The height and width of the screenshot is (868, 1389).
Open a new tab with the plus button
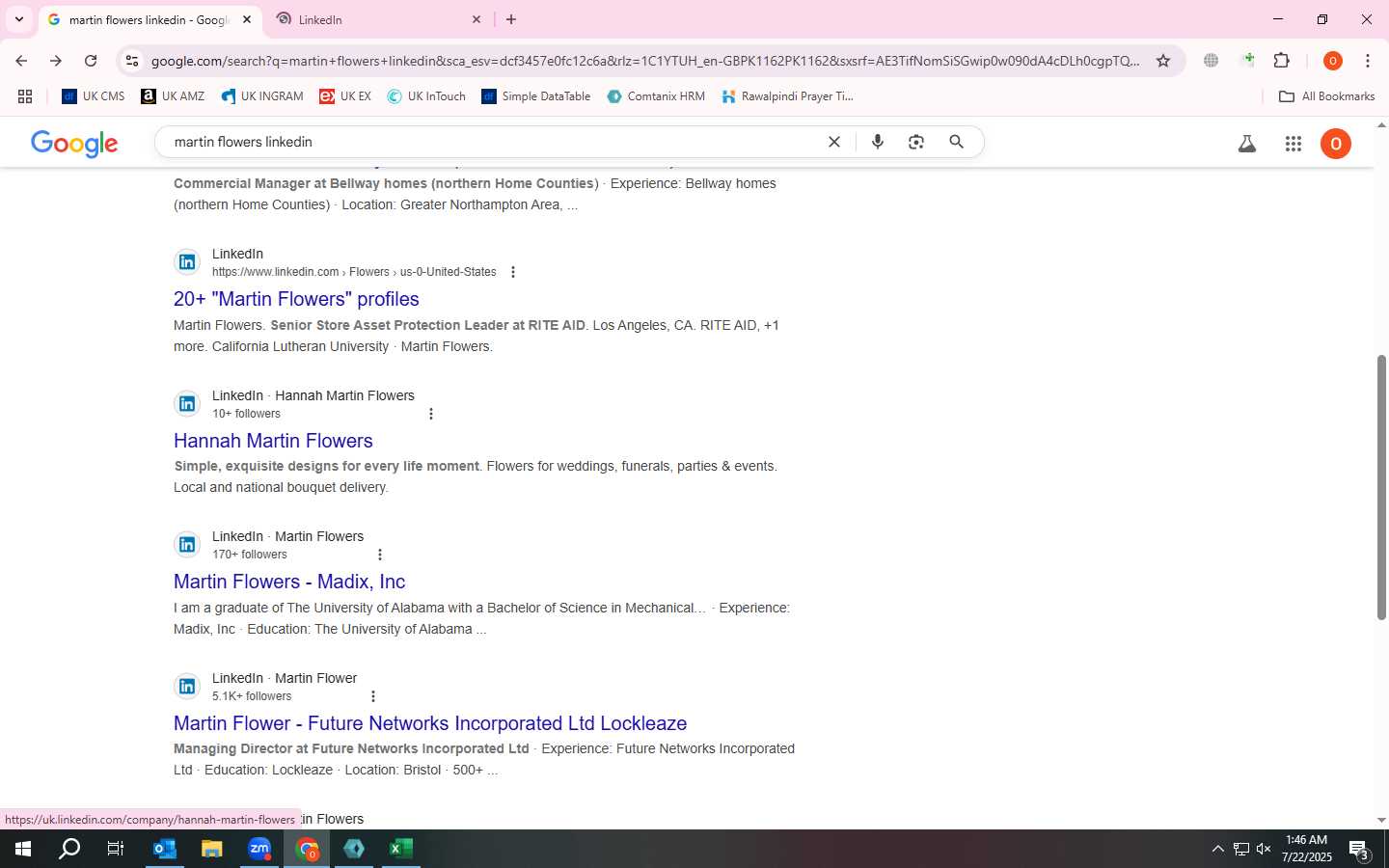coord(511,19)
